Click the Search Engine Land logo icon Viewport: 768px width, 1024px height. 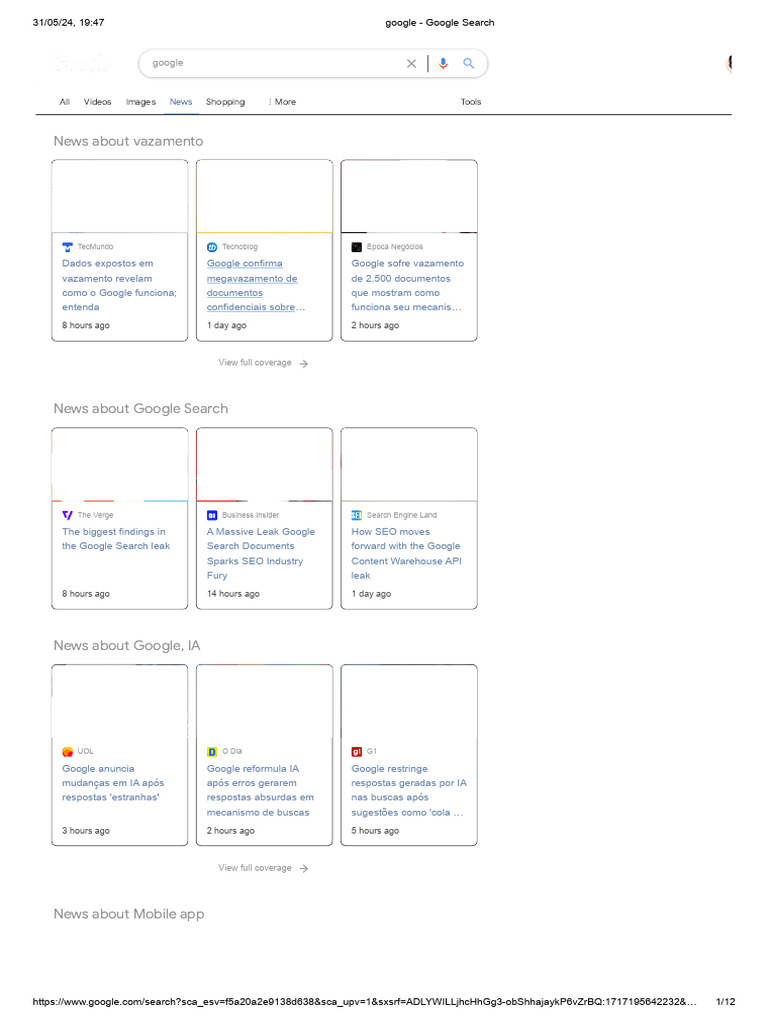pos(357,515)
